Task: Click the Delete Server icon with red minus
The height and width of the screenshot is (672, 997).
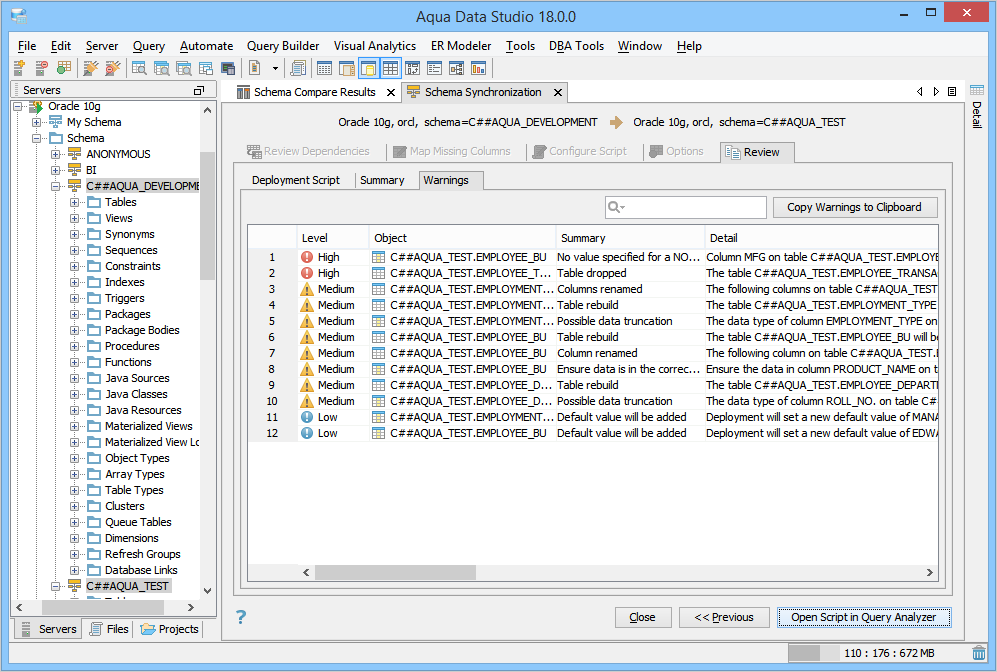Action: coord(41,68)
